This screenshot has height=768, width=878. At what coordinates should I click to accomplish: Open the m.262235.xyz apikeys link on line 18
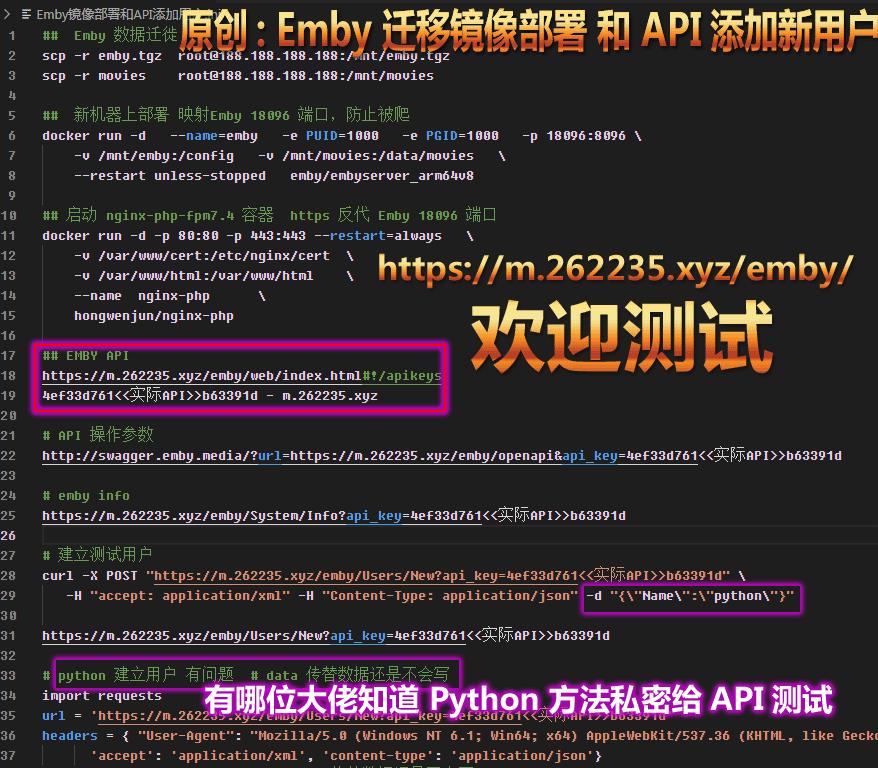tap(242, 376)
